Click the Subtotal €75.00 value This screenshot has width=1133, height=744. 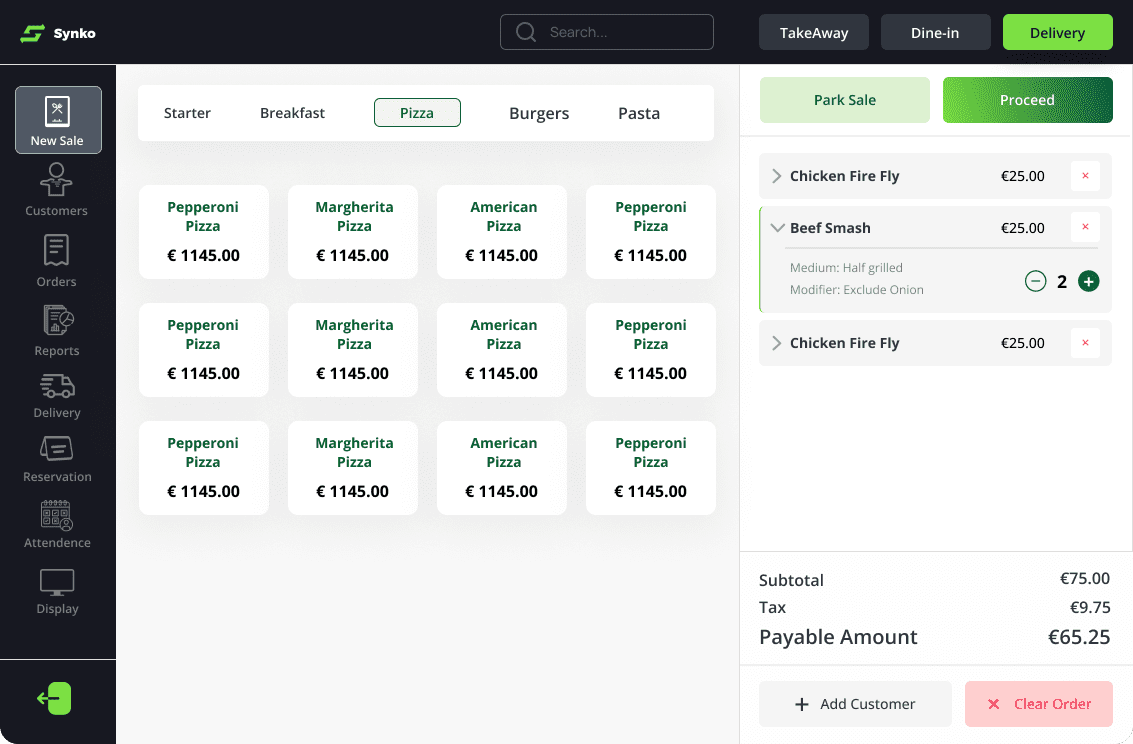(x=1085, y=579)
